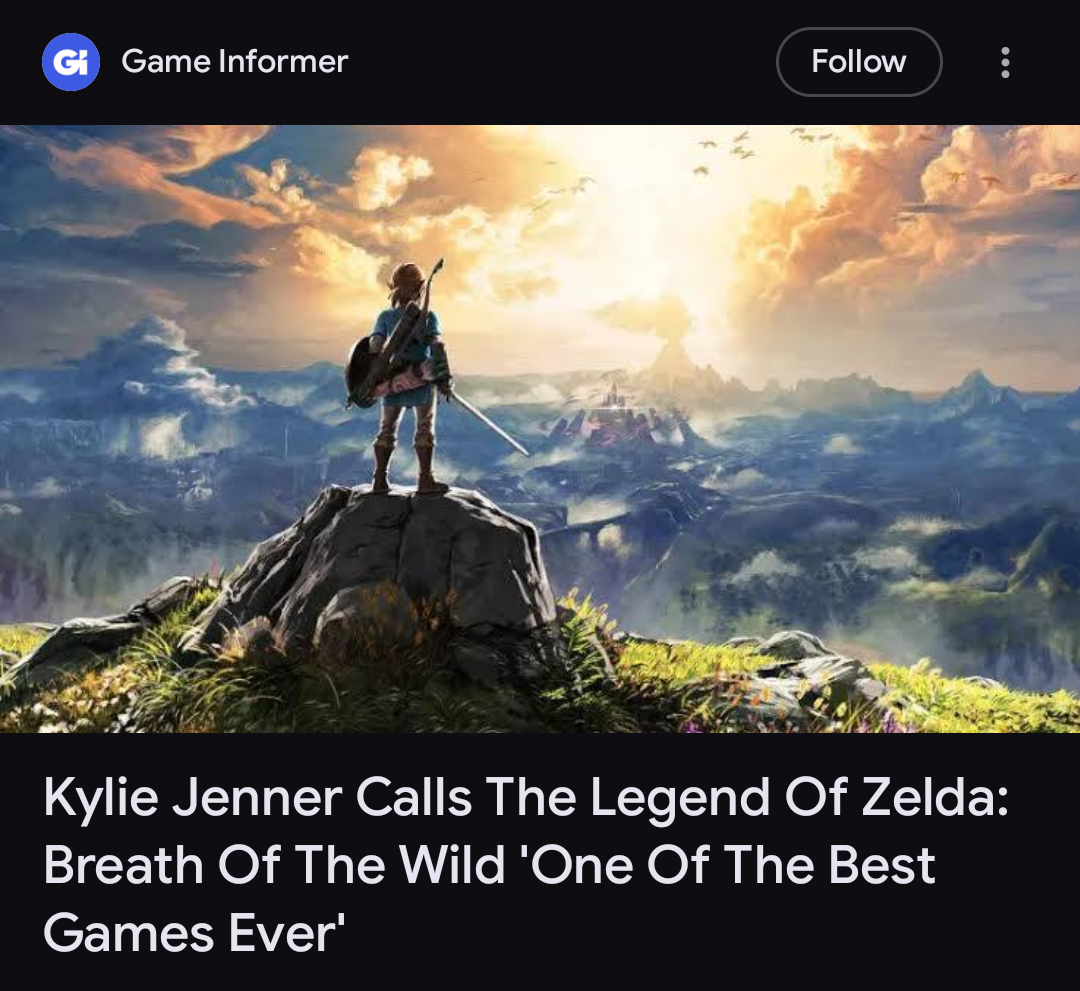
Task: Click the Game Informer GI logo icon
Action: coord(70,62)
